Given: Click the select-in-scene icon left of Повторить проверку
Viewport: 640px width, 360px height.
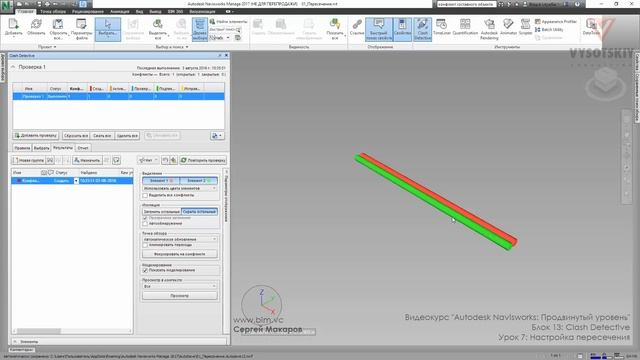Looking at the screenshot, I should click(x=173, y=160).
